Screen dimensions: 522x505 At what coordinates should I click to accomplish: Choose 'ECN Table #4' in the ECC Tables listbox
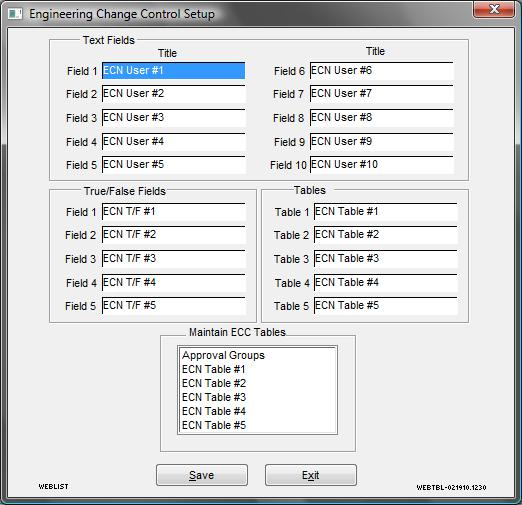pyautogui.click(x=257, y=411)
